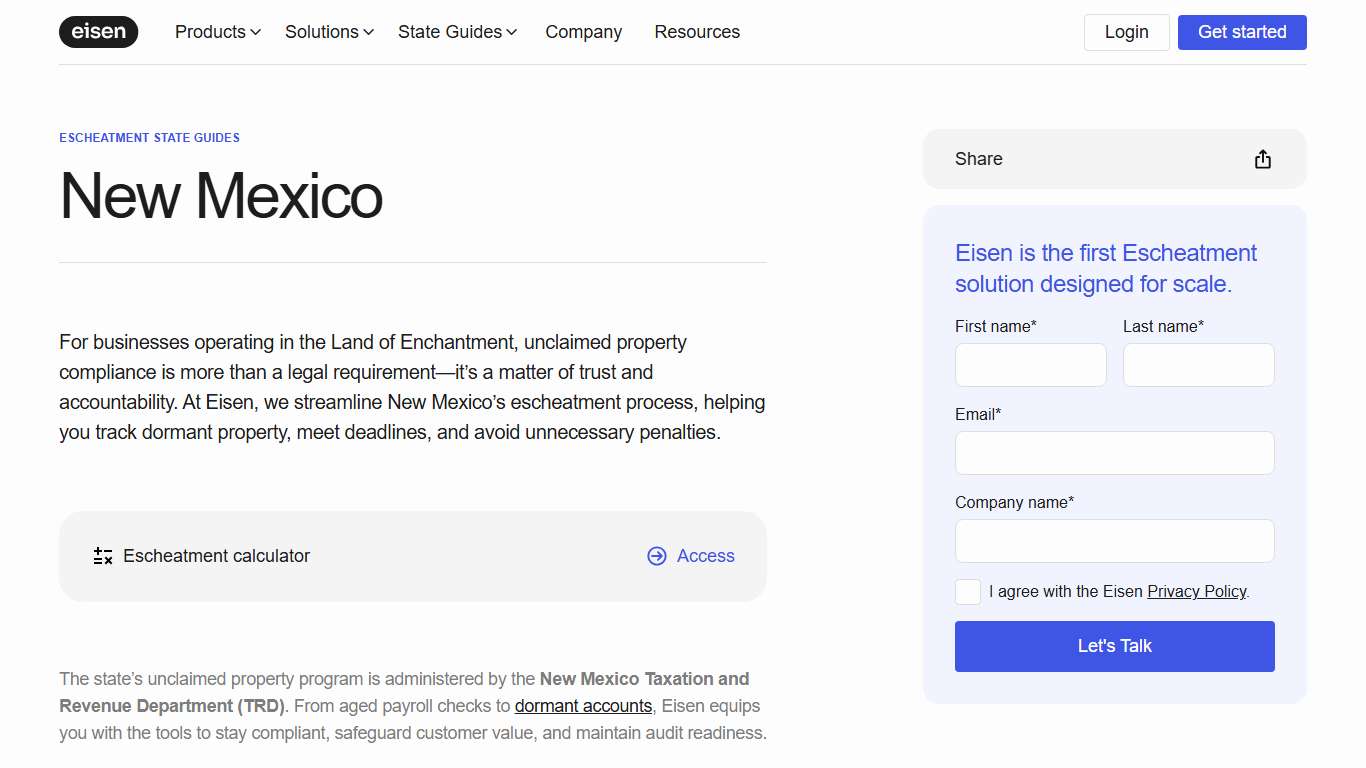
Task: Click the share upload icon
Action: click(1262, 159)
